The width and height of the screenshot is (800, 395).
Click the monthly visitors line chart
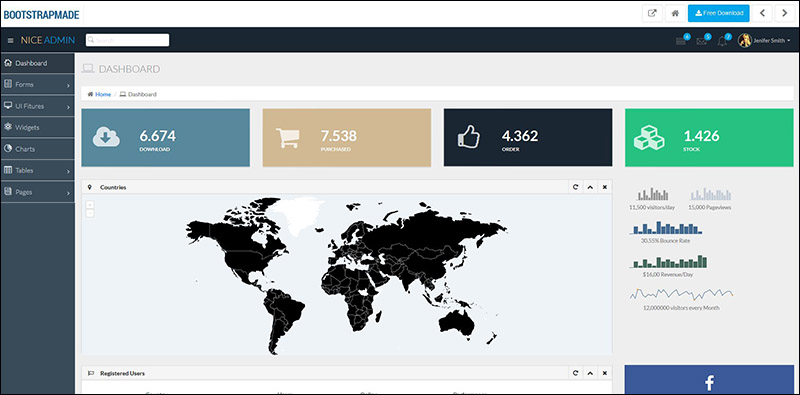click(x=682, y=294)
